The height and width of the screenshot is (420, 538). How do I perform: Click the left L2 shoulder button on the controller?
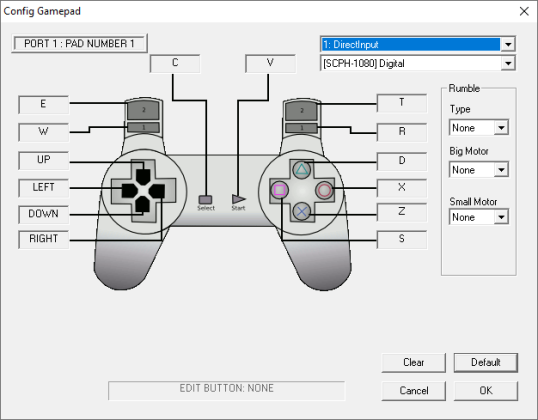click(x=143, y=110)
